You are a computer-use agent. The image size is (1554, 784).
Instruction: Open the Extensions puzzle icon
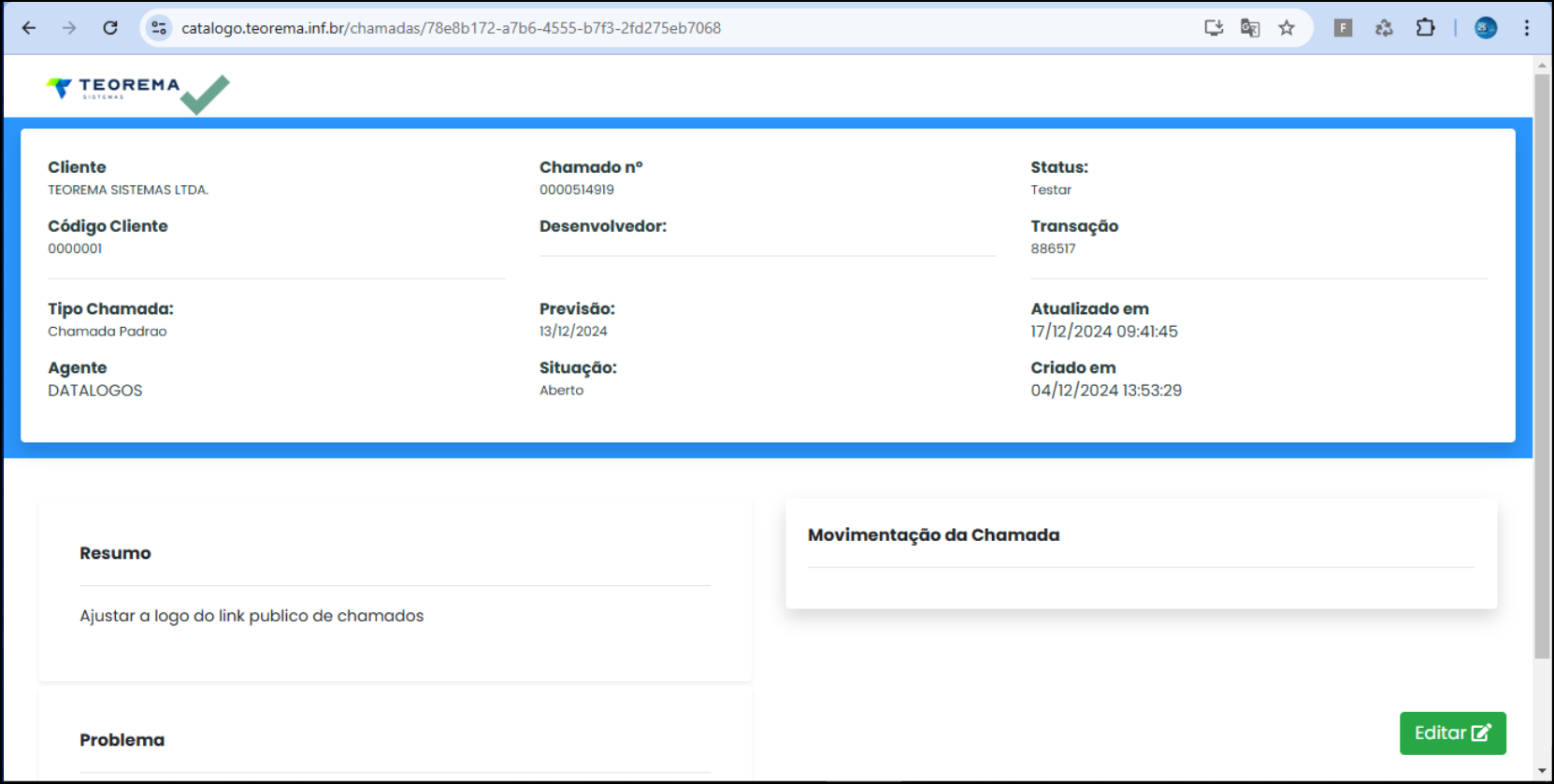coord(1425,28)
